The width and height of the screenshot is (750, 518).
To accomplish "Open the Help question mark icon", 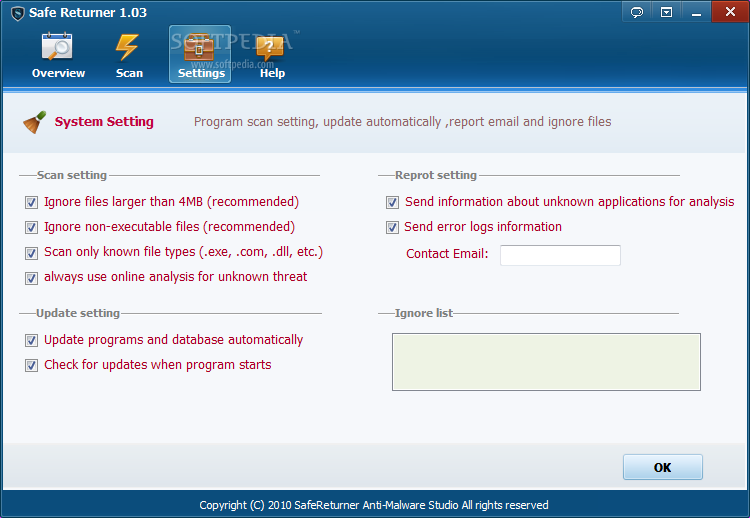I will [270, 49].
